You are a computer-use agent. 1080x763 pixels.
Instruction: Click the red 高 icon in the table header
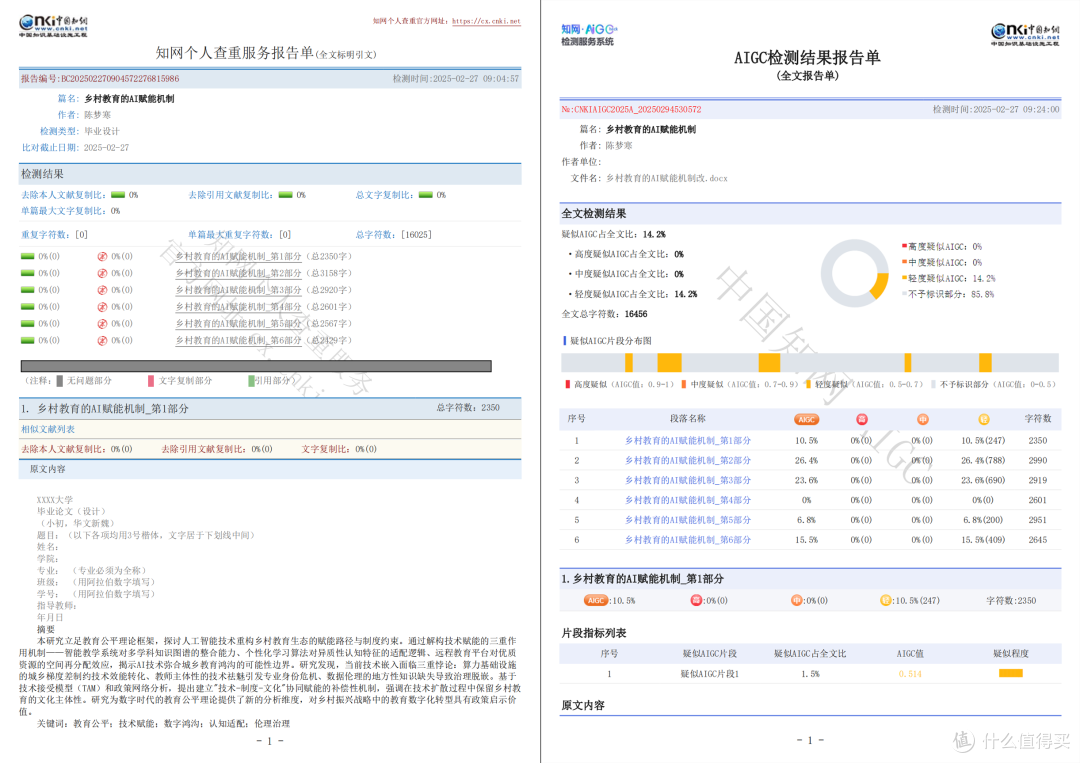pyautogui.click(x=862, y=419)
